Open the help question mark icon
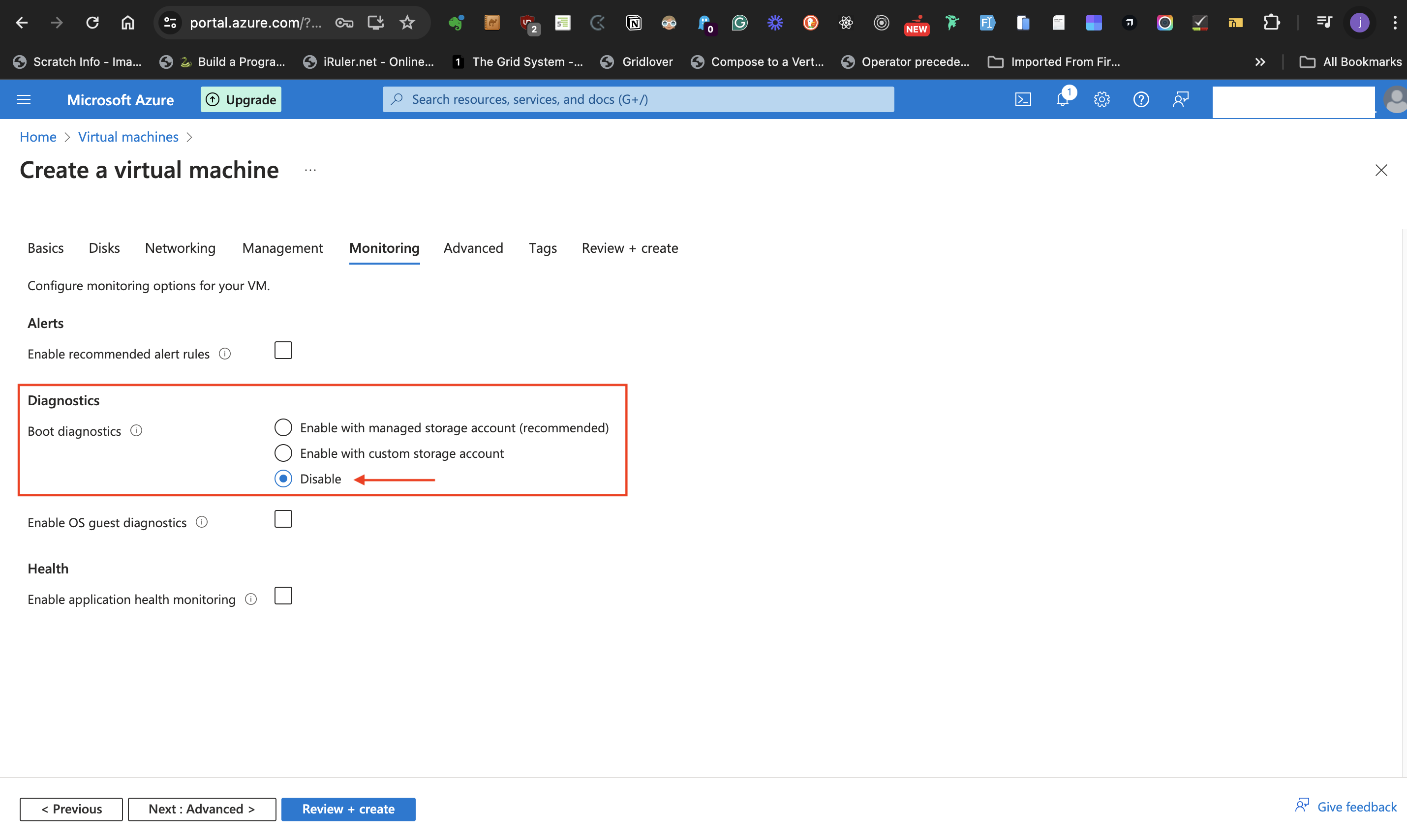The image size is (1407, 840). [x=1140, y=100]
